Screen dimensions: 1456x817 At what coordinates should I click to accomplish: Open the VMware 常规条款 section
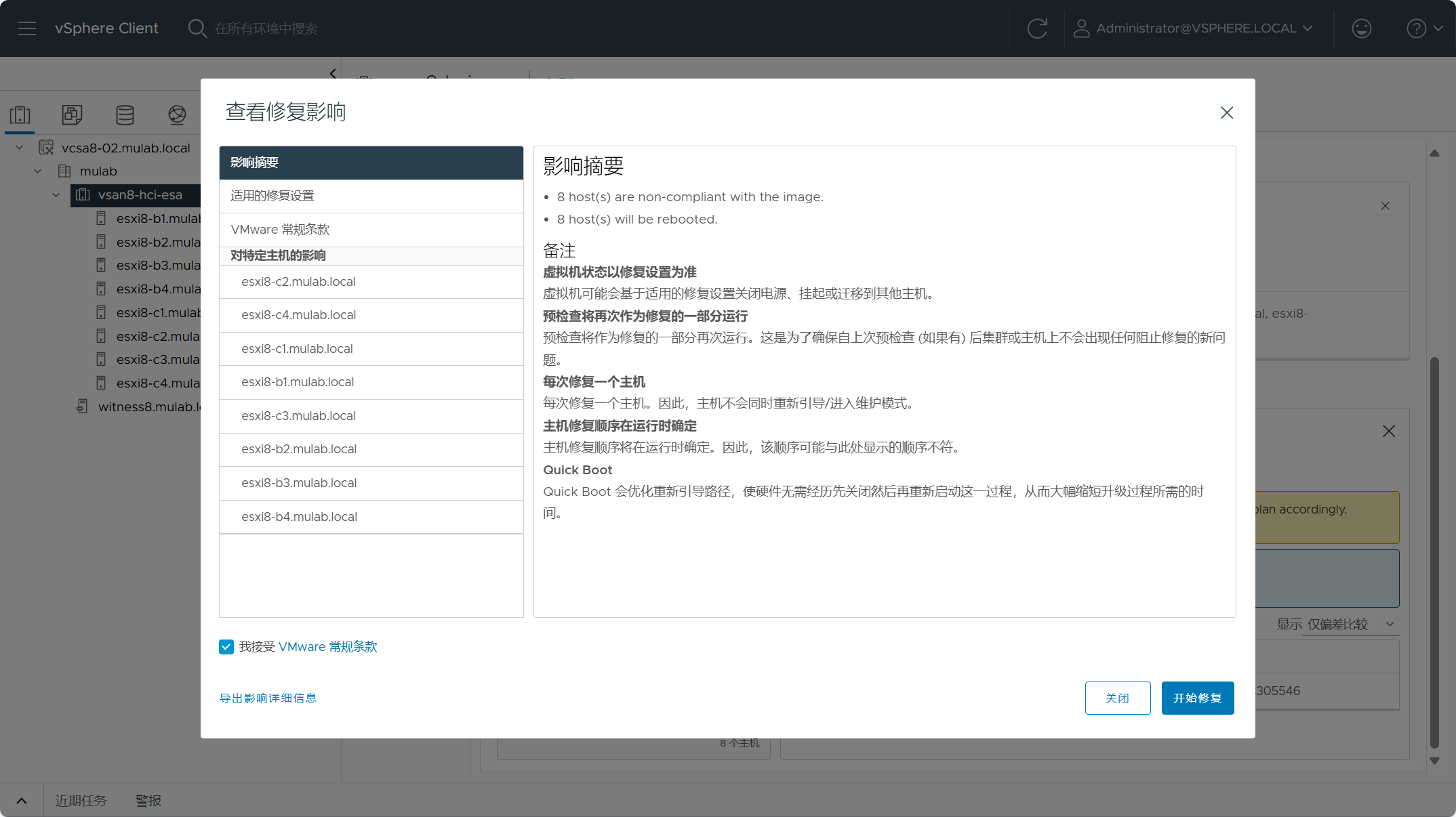(371, 230)
